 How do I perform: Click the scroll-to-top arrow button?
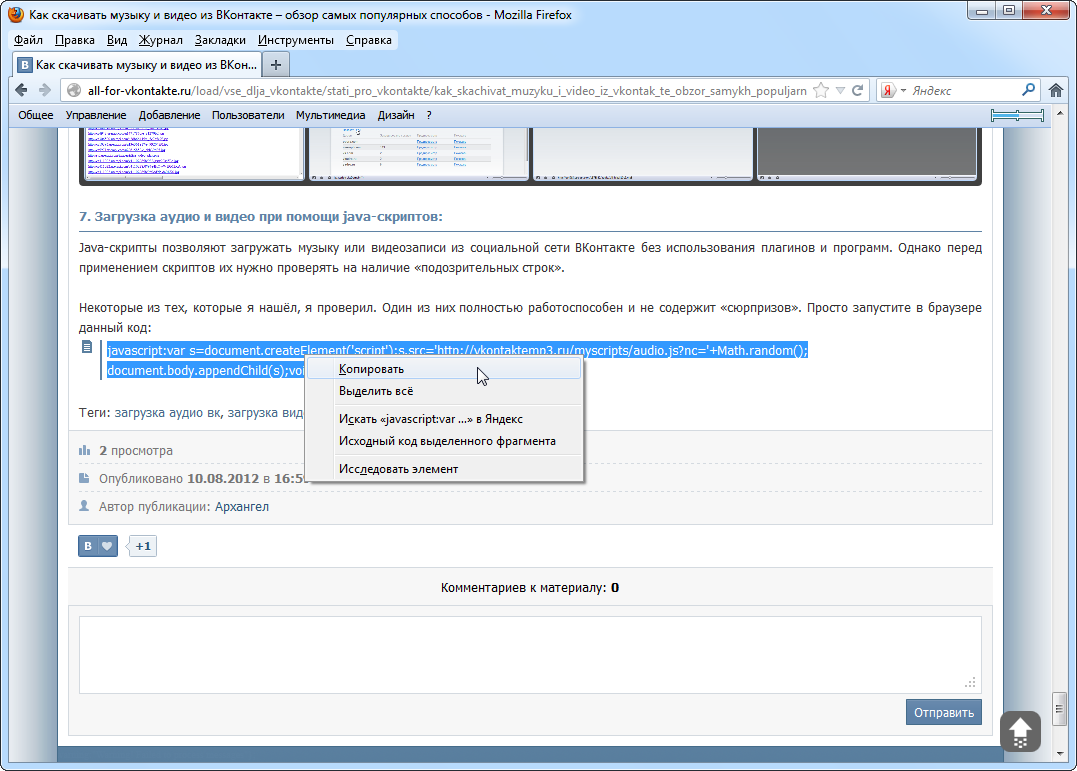1020,732
